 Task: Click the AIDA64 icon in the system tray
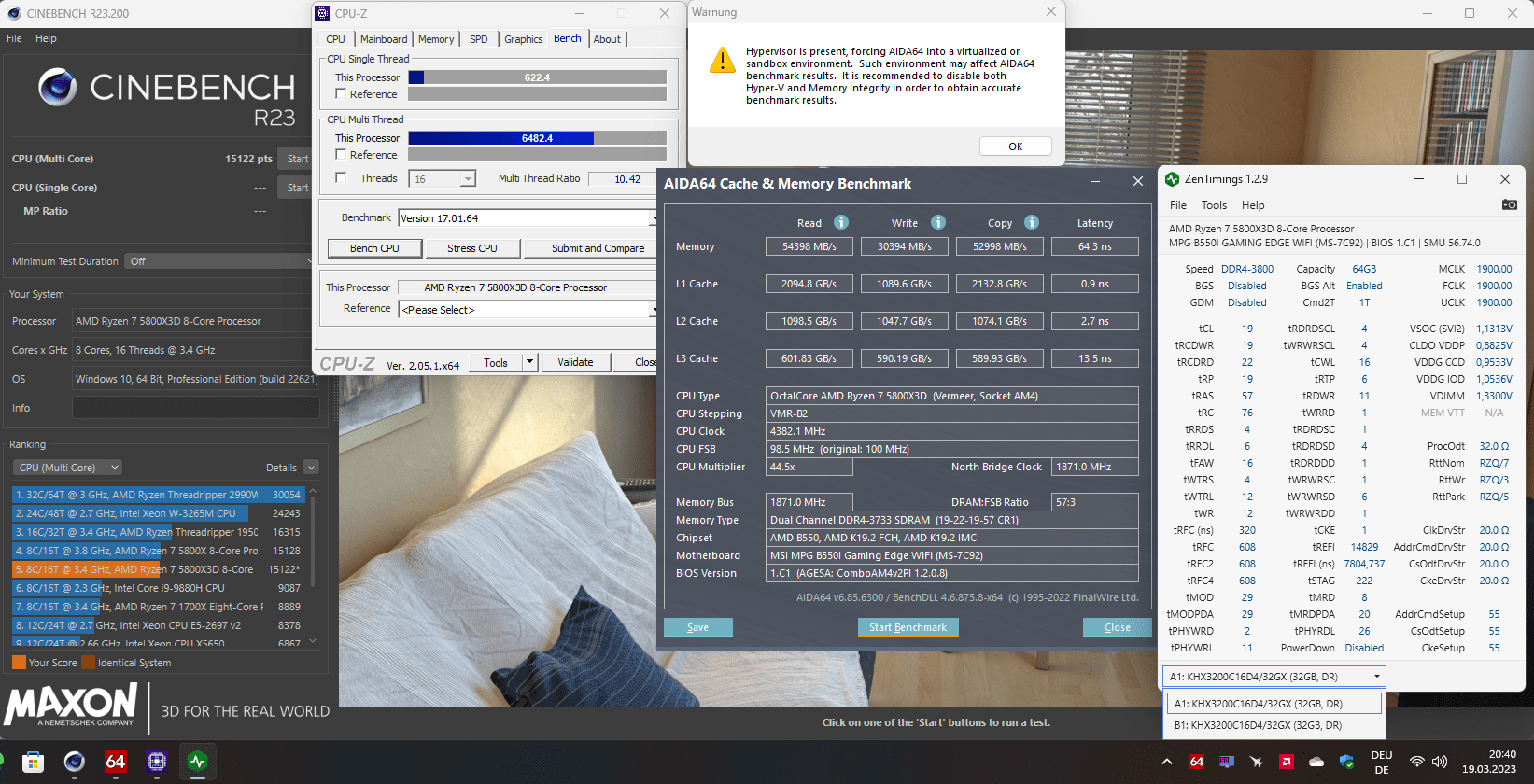point(1197,762)
